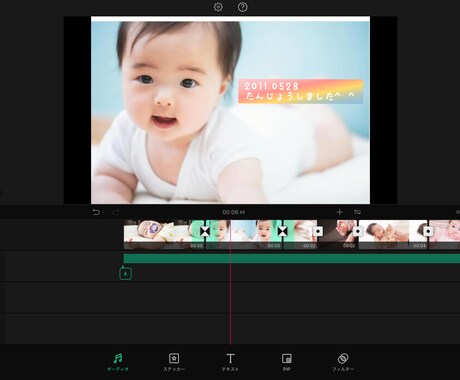Open the Text (テキスト) tool
Viewport: 460px width, 380px height.
[230, 362]
